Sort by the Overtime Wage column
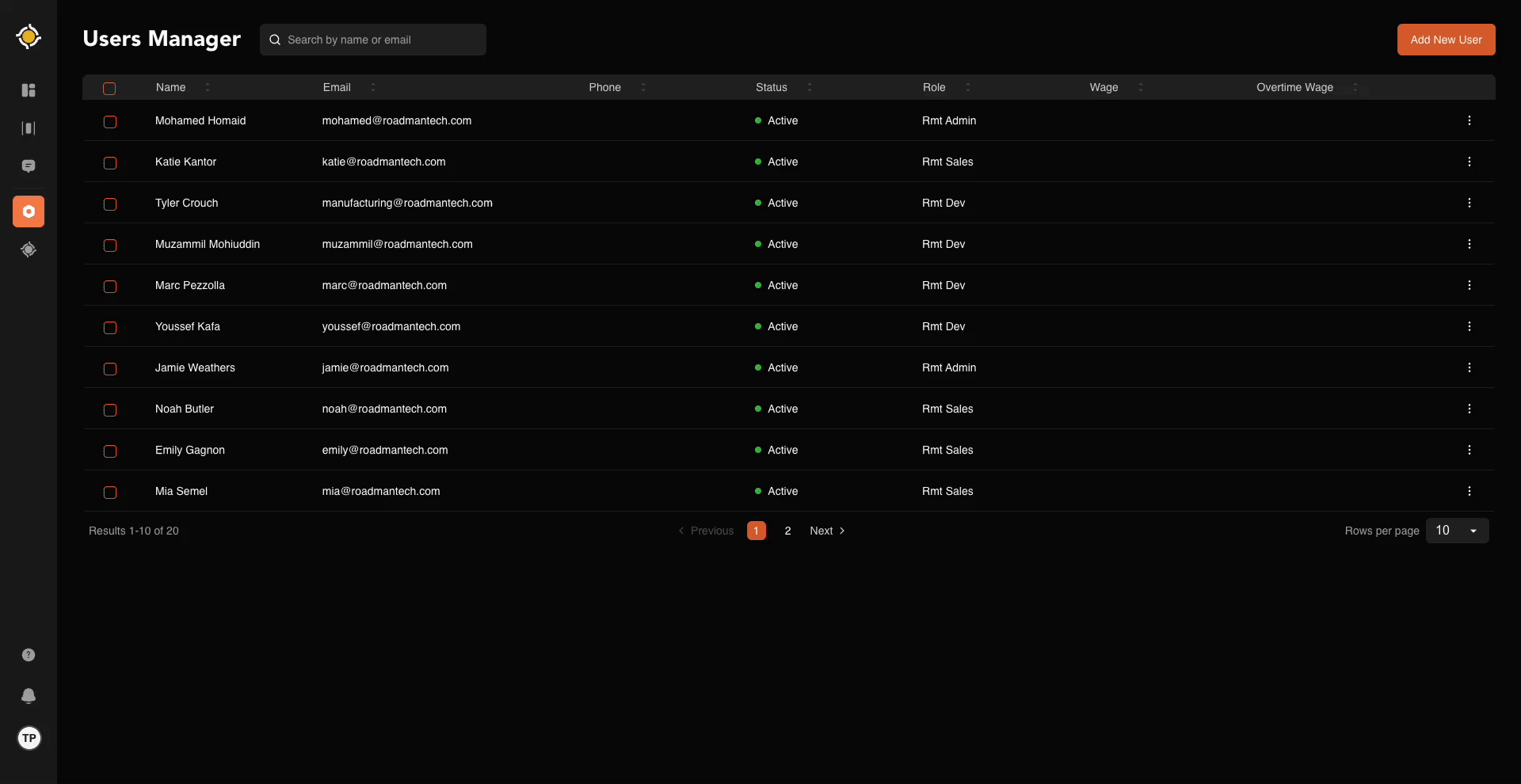The width and height of the screenshot is (1521, 784). point(1355,87)
